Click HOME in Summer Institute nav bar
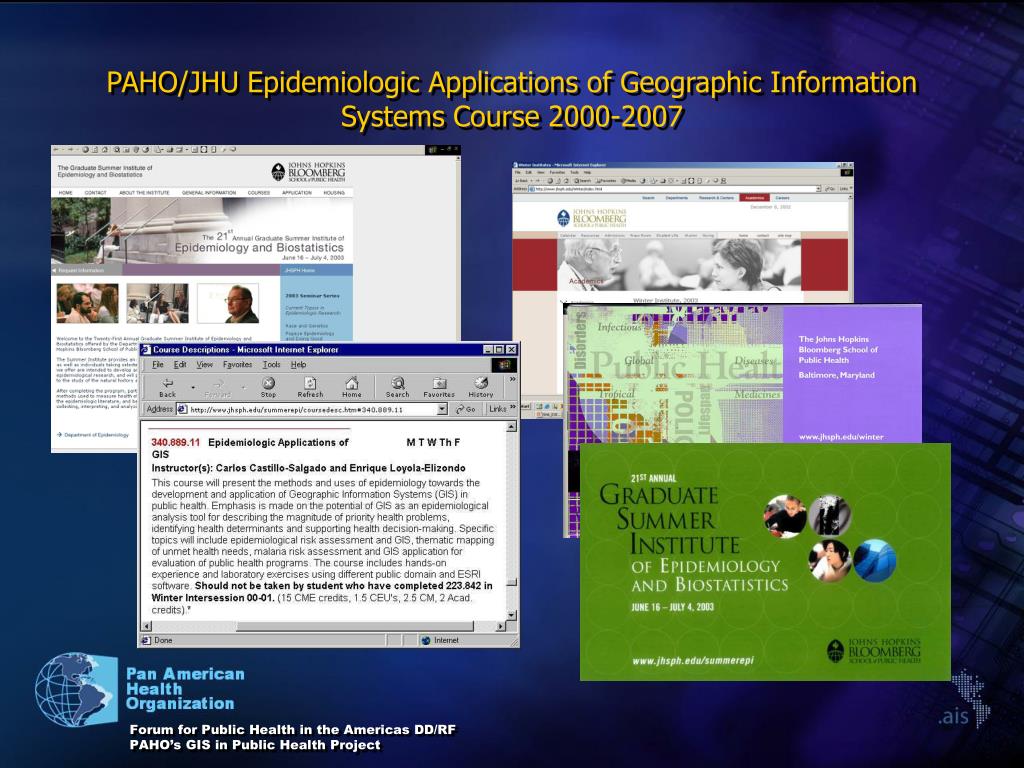Viewport: 1024px width, 768px height. click(66, 193)
